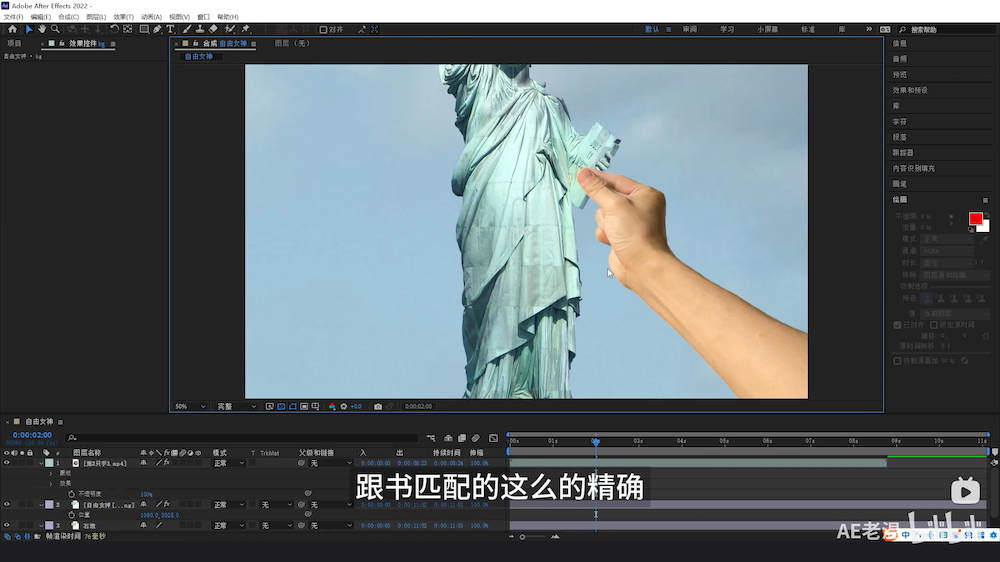Expand the 内容识别填充 panel
The width and height of the screenshot is (1000, 562).
point(913,168)
